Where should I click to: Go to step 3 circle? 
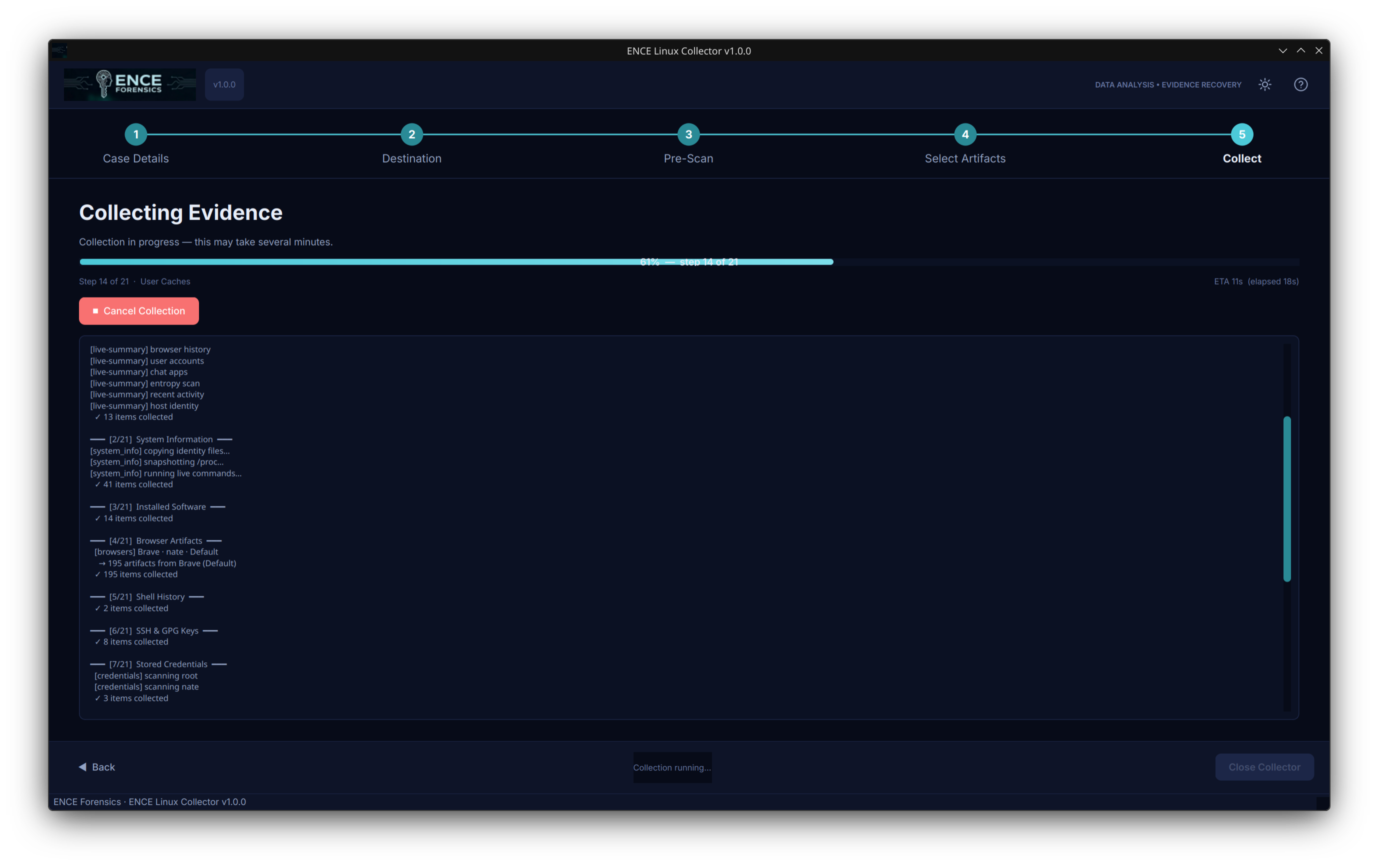(688, 134)
